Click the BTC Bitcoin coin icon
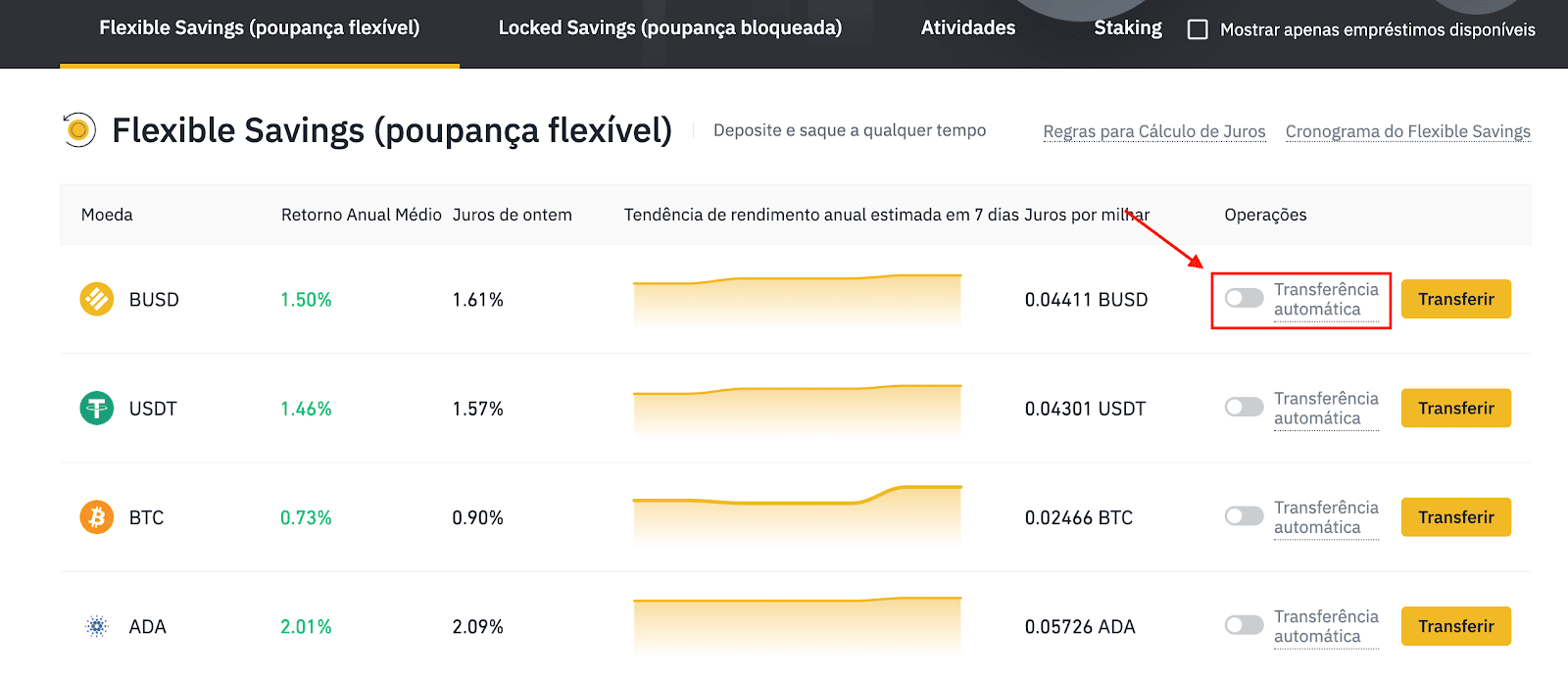 (x=97, y=516)
